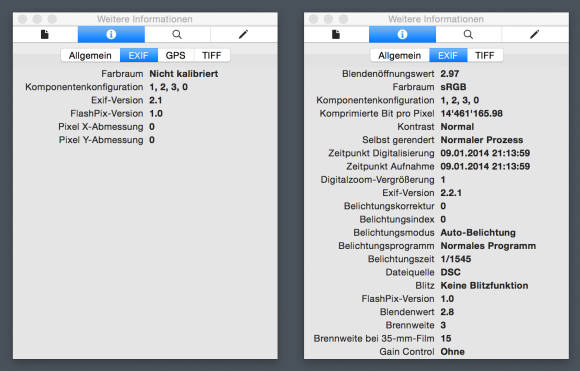Click the Blendenwert value 2.8
580x371 pixels.
coord(447,312)
